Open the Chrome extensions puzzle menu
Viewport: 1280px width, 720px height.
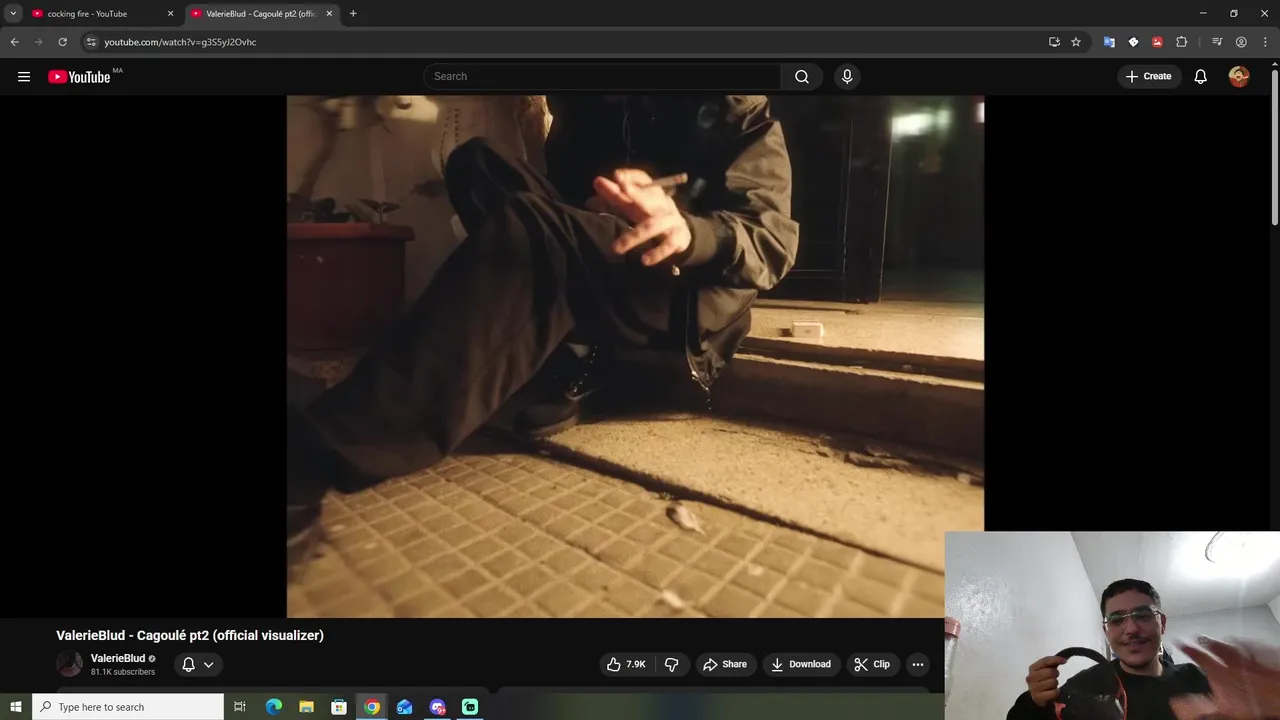coord(1182,42)
